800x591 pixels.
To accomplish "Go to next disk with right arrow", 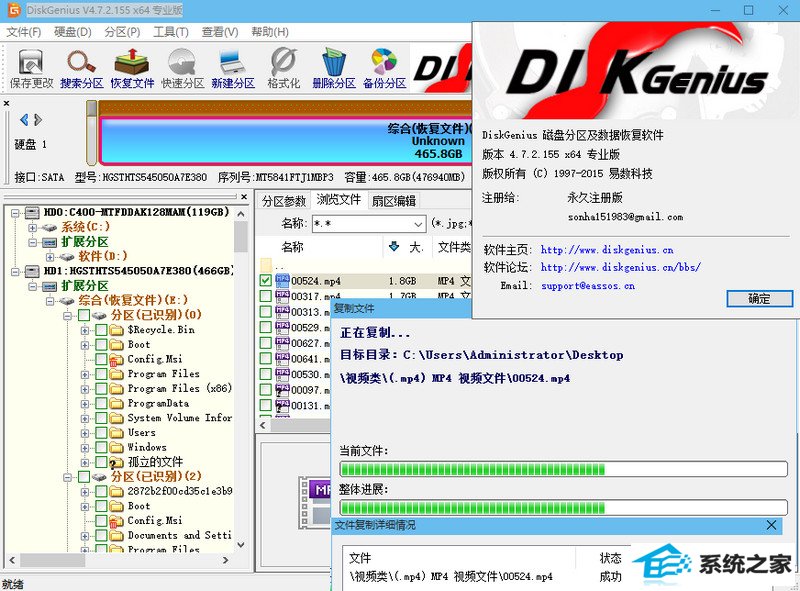I will pyautogui.click(x=38, y=120).
